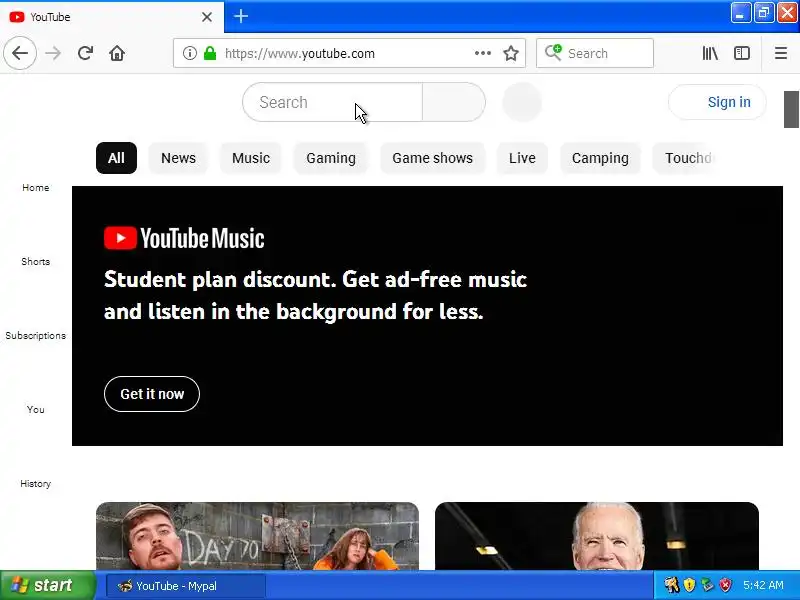The height and width of the screenshot is (600, 800).
Task: Click the browser Forward arrow
Action: tap(53, 53)
